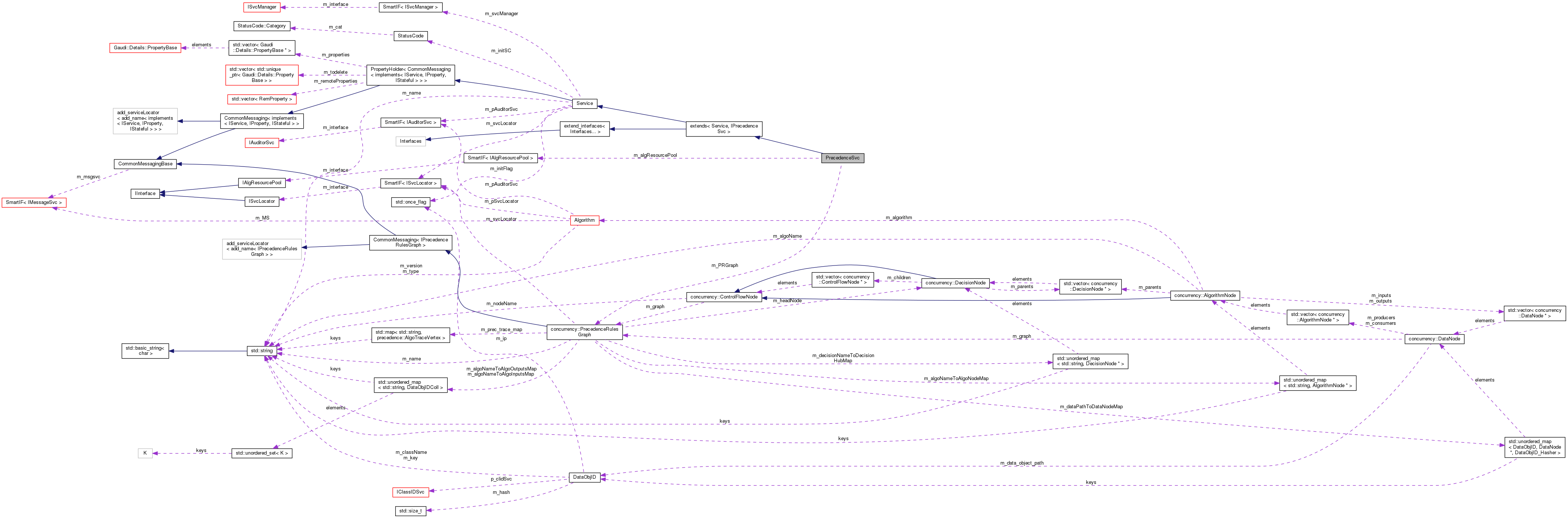Click the SmartIF< IMessageSvc > node
Viewport: 1568px width, 518px height.
(x=34, y=203)
